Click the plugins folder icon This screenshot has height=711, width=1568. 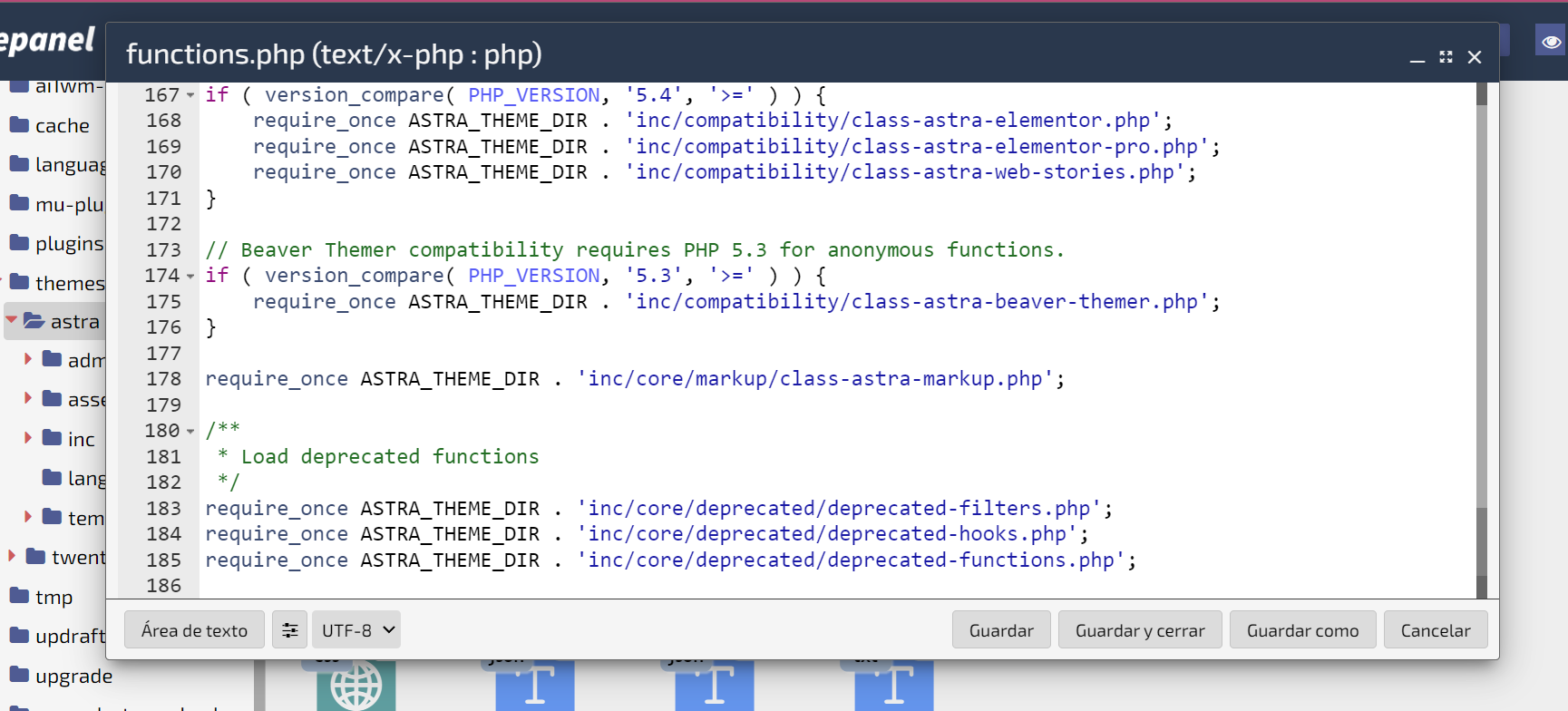19,242
